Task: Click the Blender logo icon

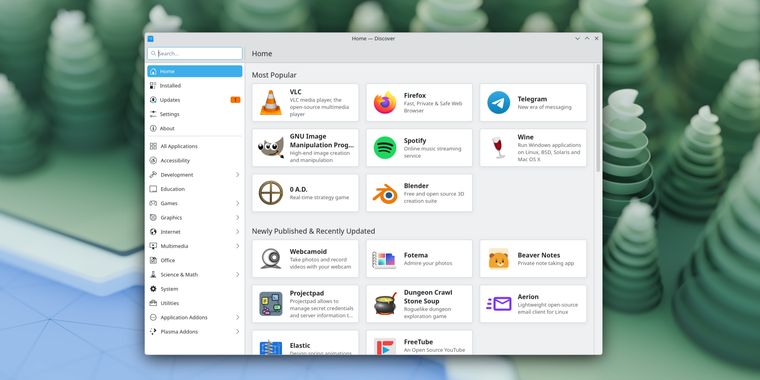Action: [x=385, y=193]
